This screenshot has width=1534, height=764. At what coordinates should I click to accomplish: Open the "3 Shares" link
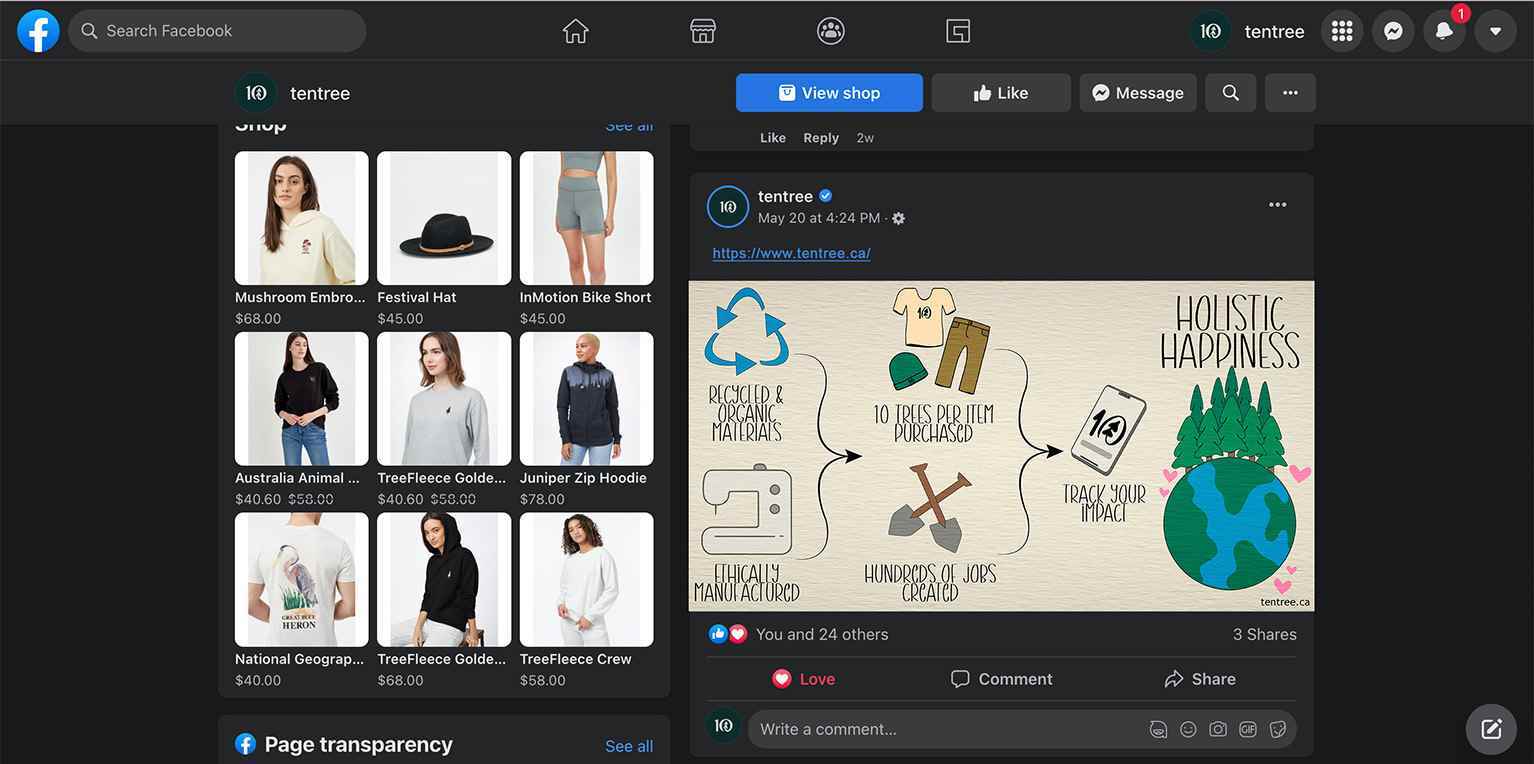[1264, 634]
